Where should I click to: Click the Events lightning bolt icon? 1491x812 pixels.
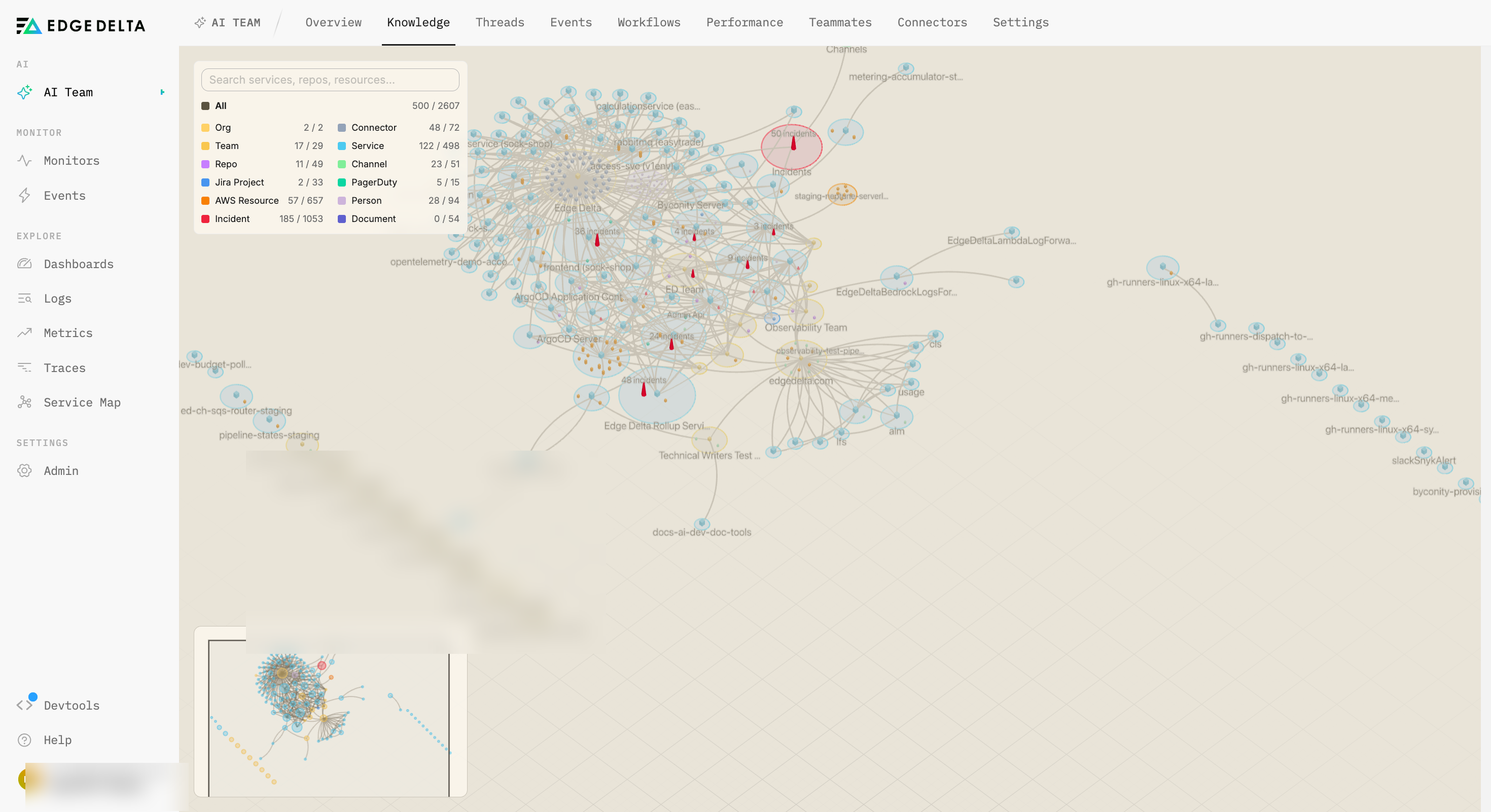click(24, 196)
